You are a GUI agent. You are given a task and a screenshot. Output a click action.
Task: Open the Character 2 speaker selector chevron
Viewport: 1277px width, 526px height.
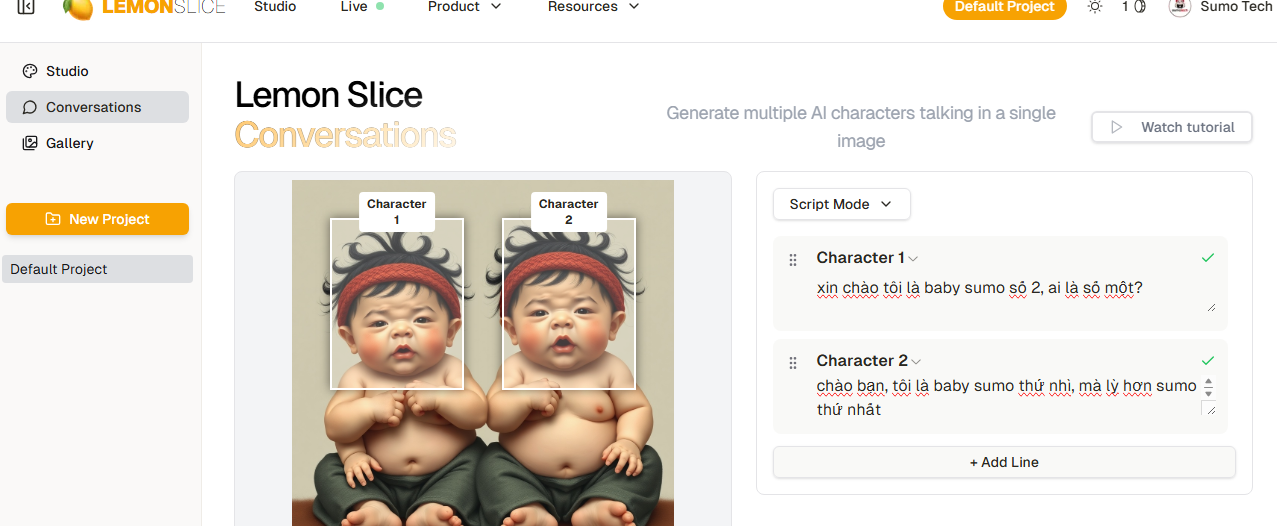(917, 362)
